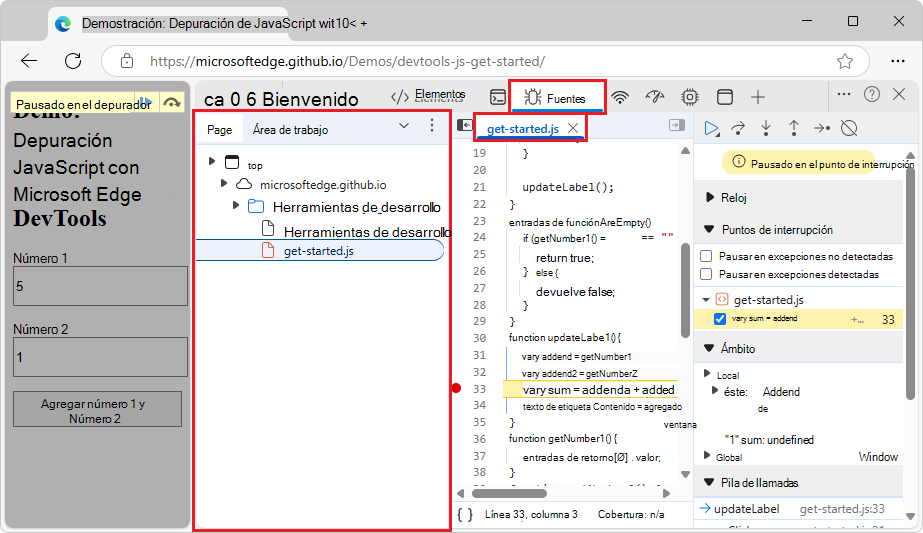
Task: Click the code editor vertical scrollbar
Action: (x=685, y=290)
